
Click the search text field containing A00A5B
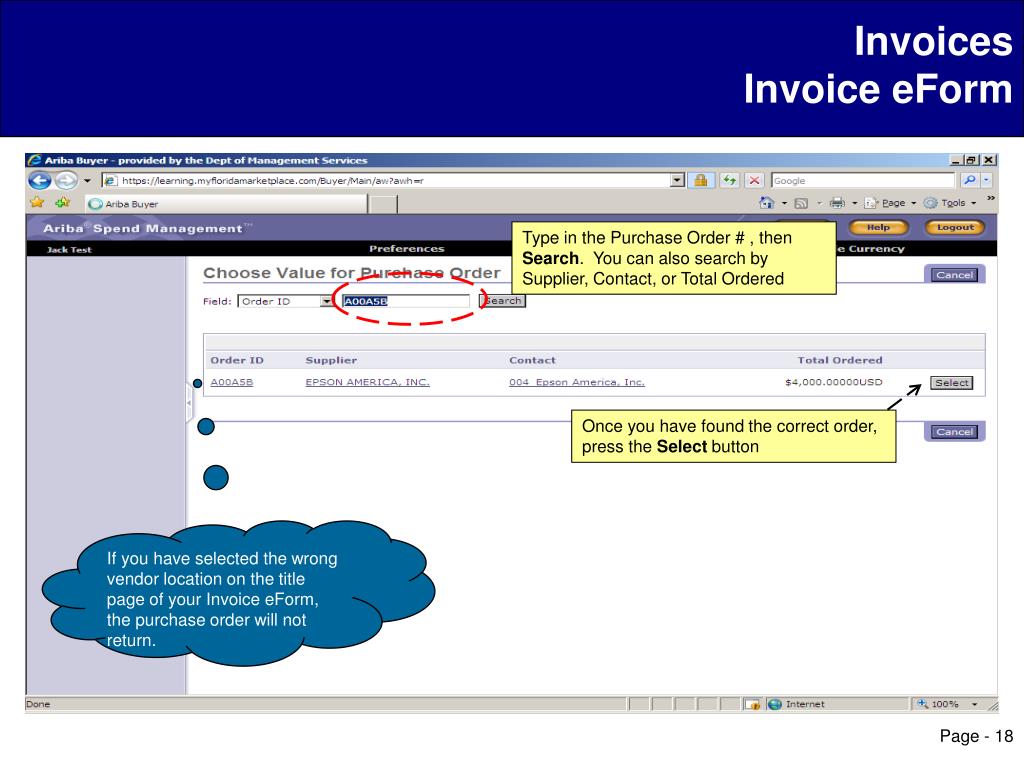(406, 301)
